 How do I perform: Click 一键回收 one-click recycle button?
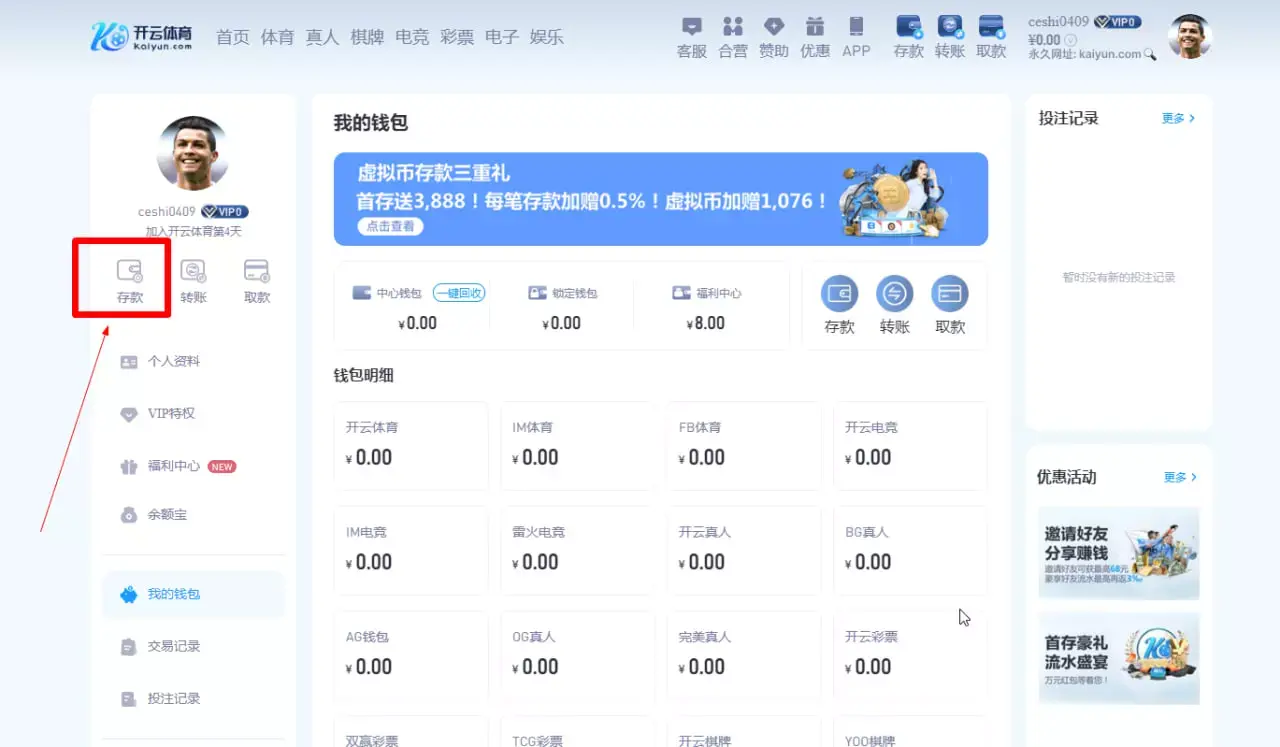459,293
